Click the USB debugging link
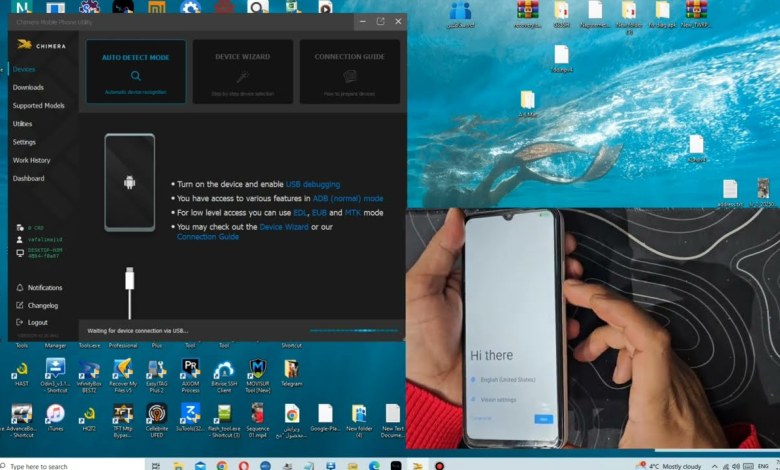The image size is (780, 470). 313,184
